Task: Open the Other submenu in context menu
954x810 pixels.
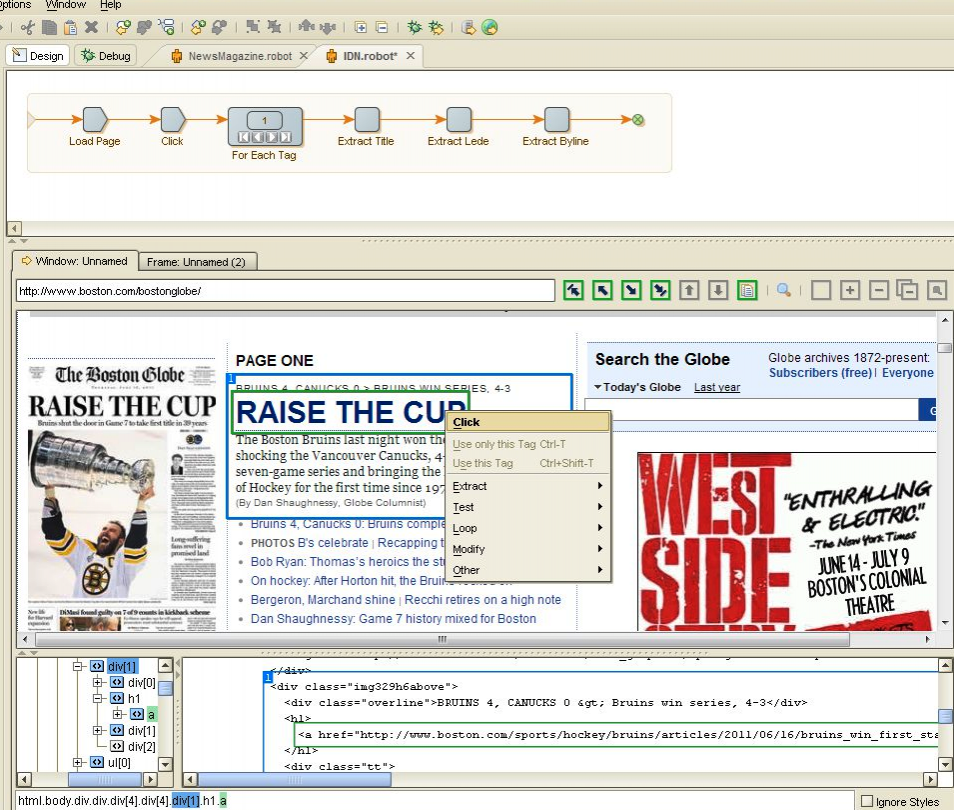Action: point(528,570)
